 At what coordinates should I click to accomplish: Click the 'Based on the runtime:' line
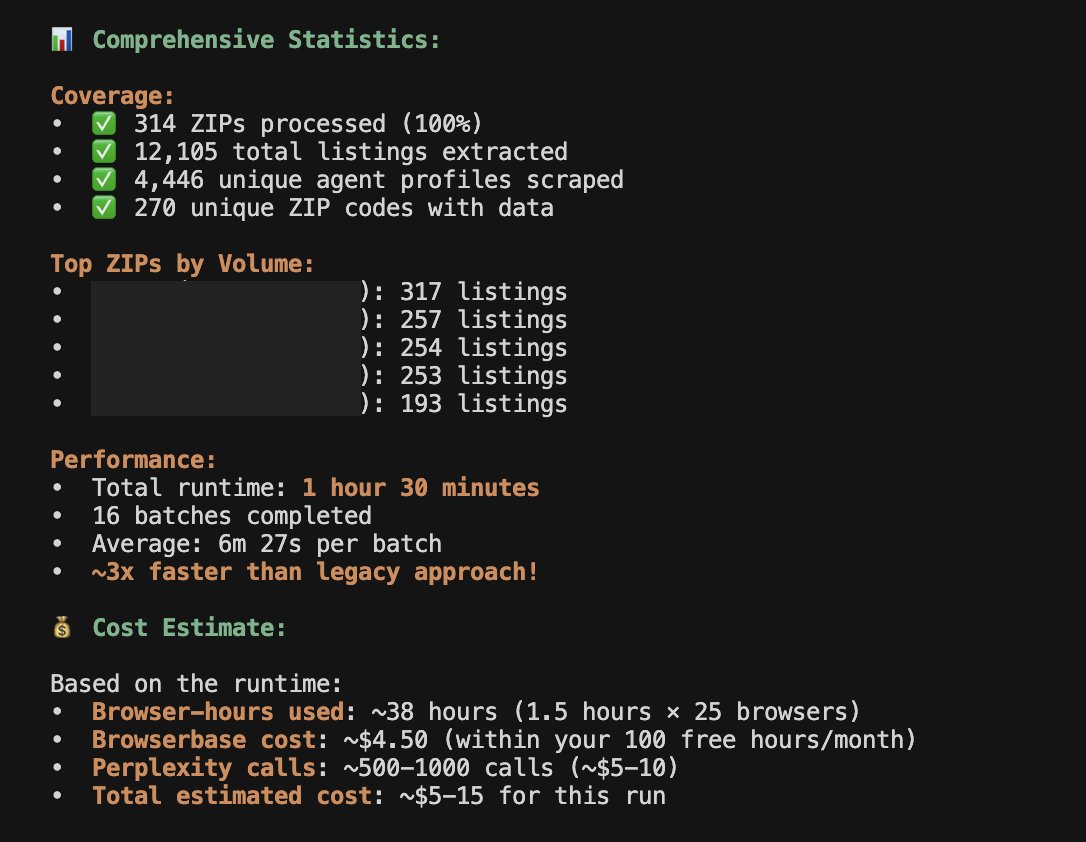[196, 684]
